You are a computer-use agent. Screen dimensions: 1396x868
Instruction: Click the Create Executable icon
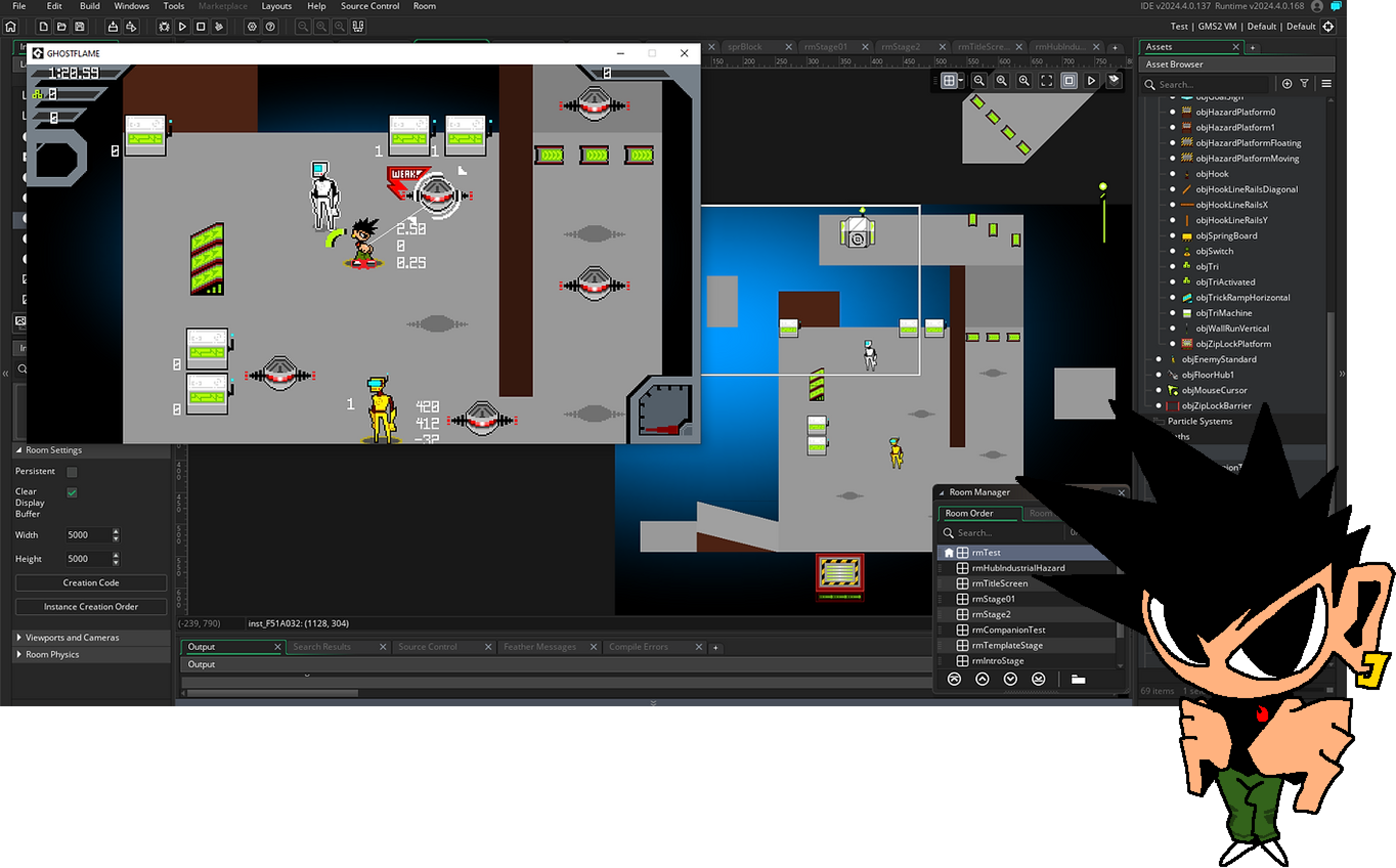click(x=113, y=27)
